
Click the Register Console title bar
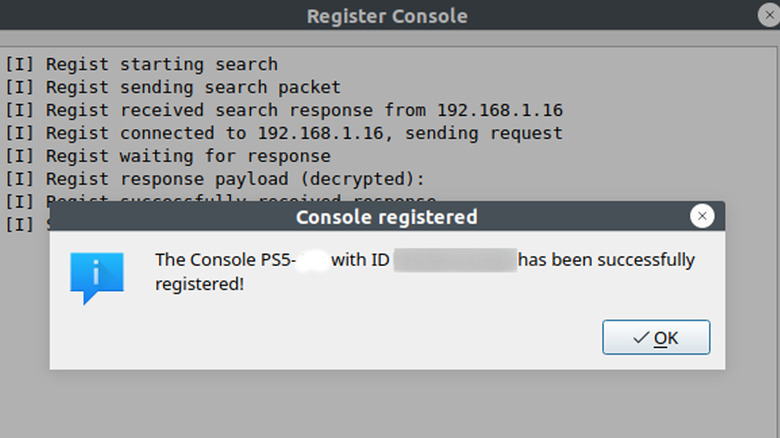click(x=386, y=16)
